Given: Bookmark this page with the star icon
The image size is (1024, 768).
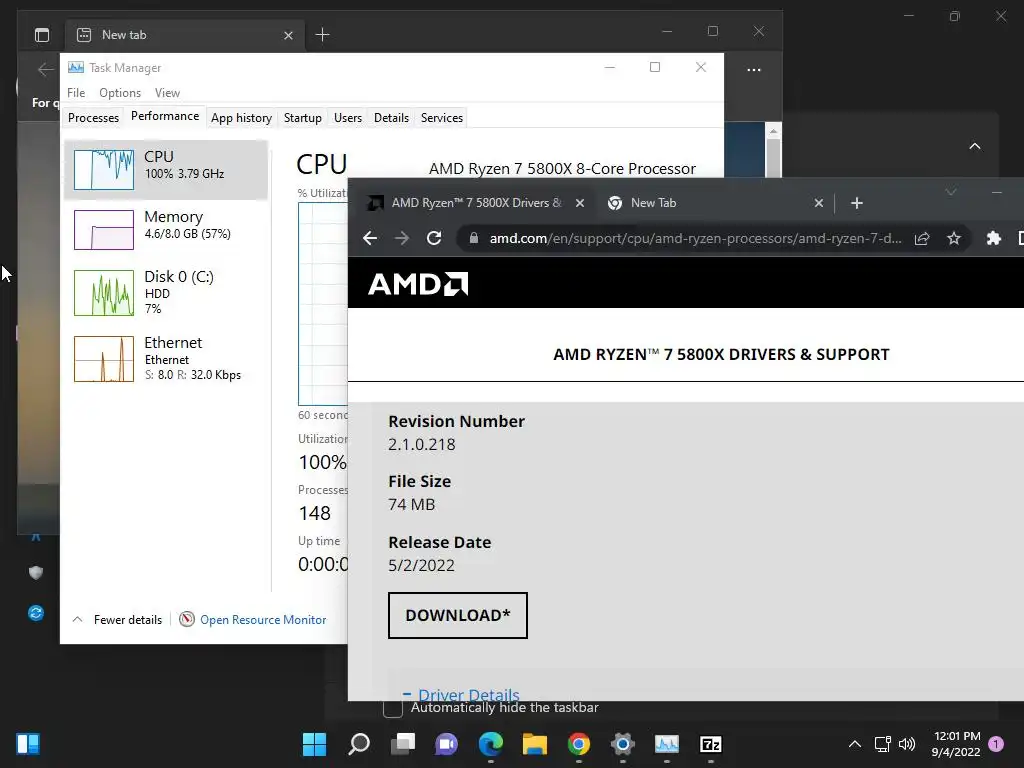Looking at the screenshot, I should [953, 238].
